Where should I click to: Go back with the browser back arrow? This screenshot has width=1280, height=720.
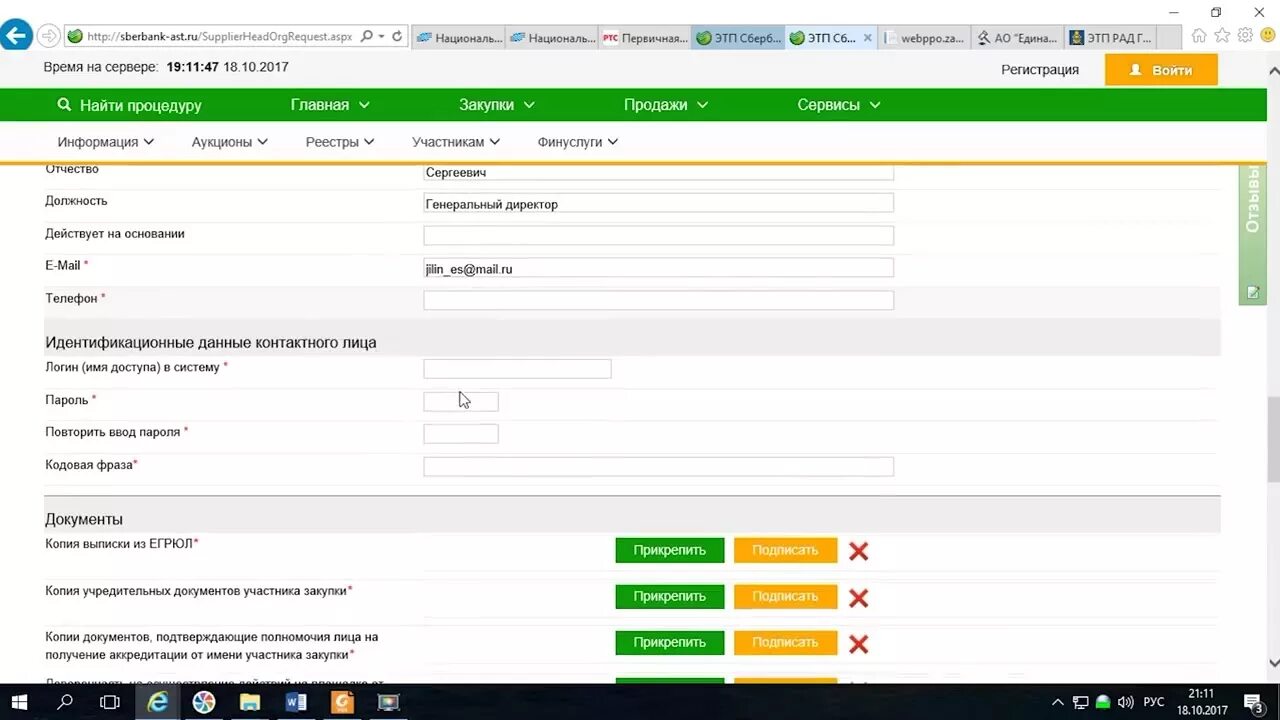pyautogui.click(x=16, y=37)
